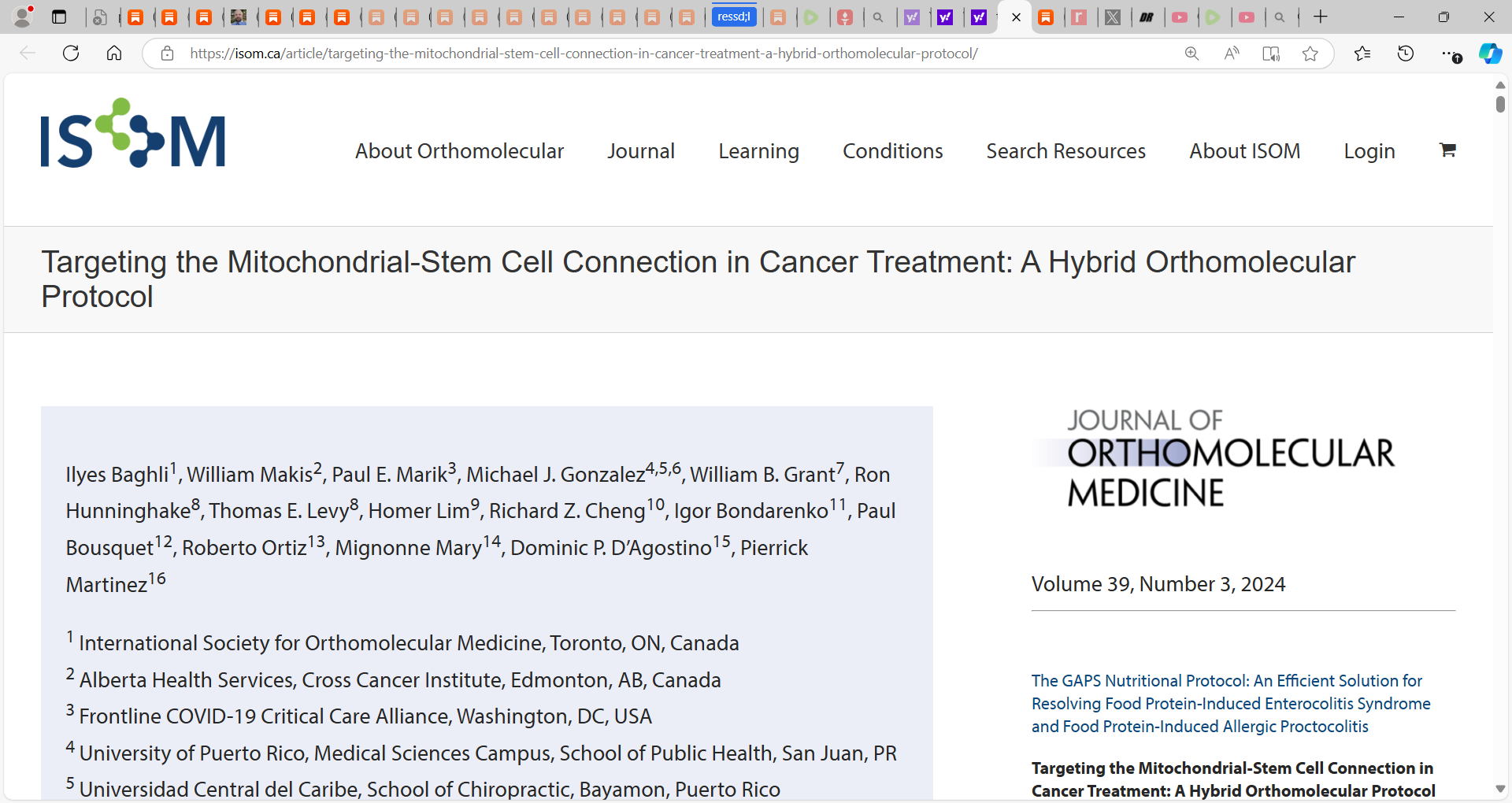Click the scrollbar up arrow
The image size is (1512, 803).
[1500, 84]
